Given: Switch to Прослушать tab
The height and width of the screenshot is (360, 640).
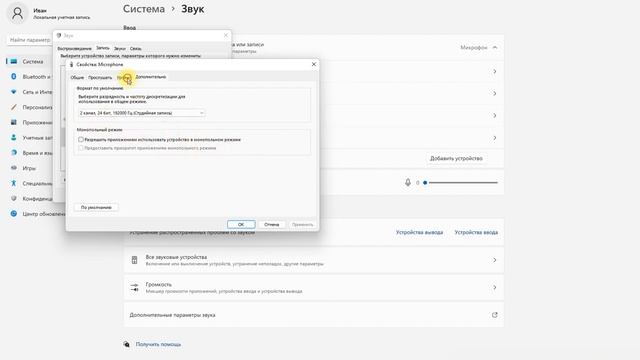Looking at the screenshot, I should pyautogui.click(x=100, y=77).
